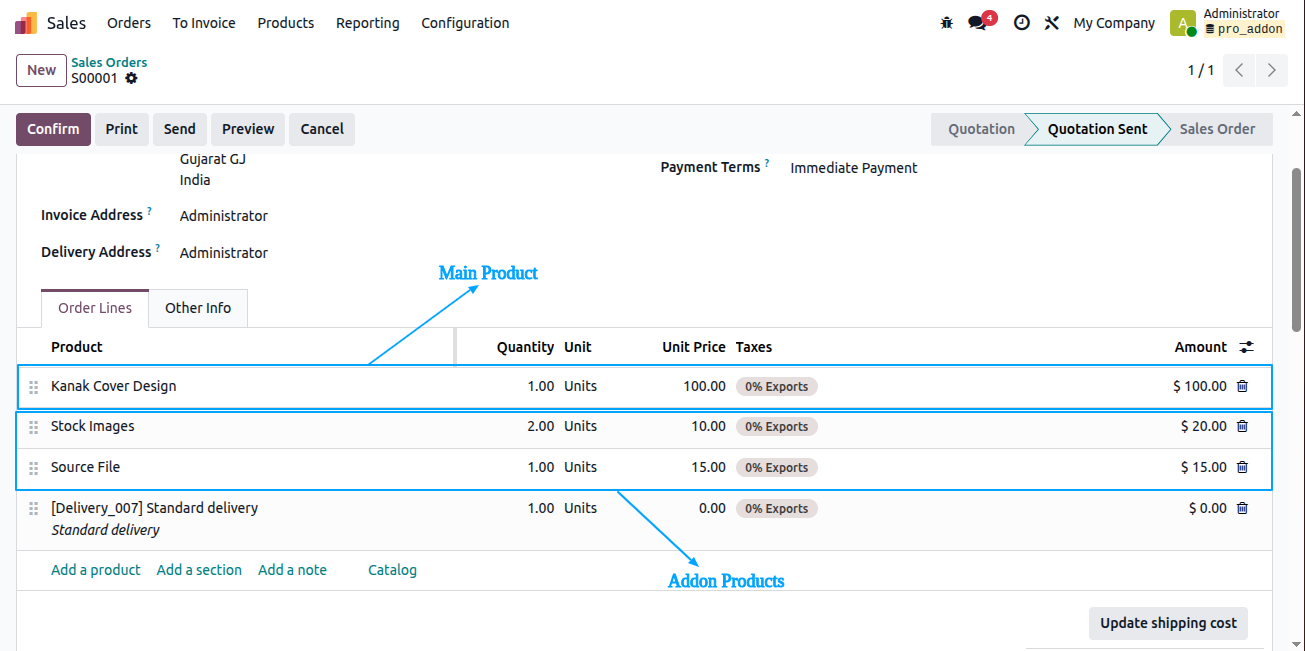
Task: Grab the Standard delivery drag handle
Action: pos(33,509)
